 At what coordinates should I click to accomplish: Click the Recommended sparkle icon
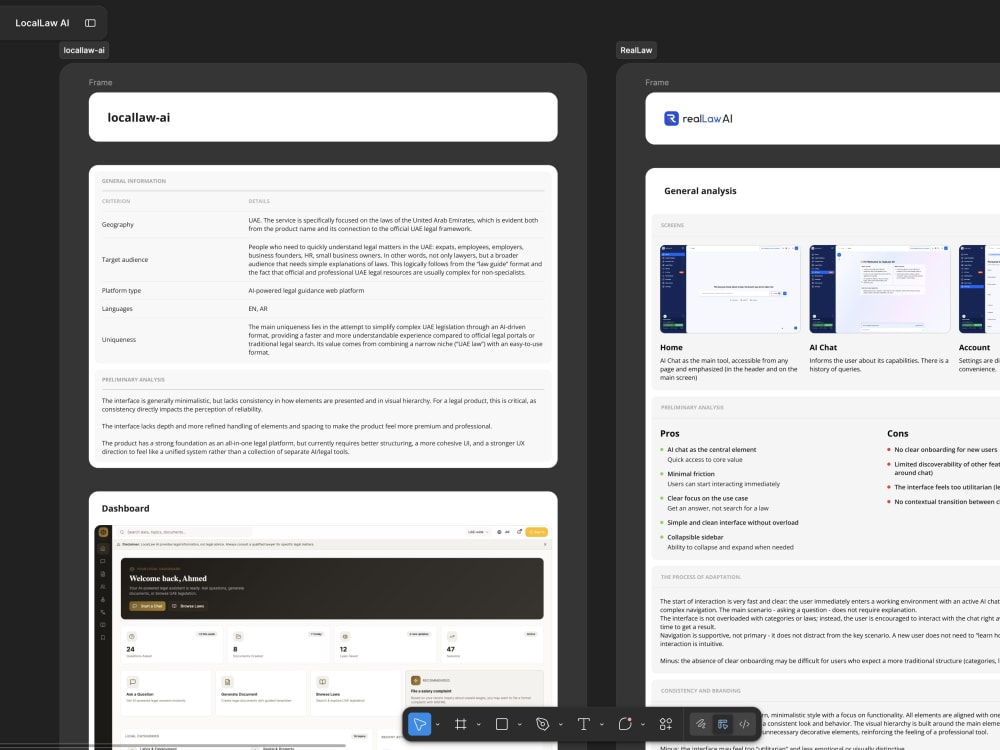point(415,680)
